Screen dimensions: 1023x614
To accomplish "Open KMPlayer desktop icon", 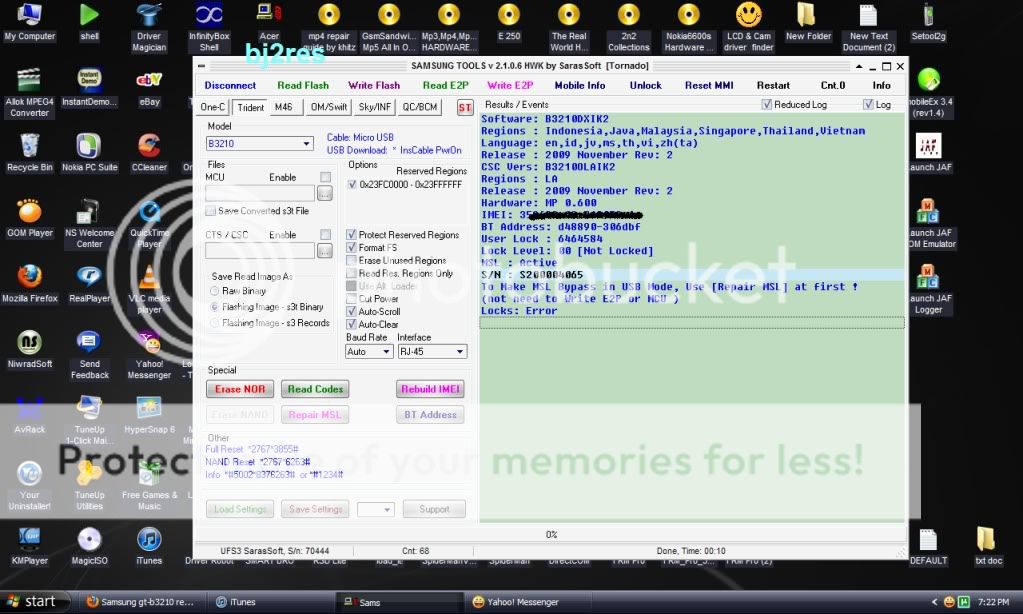I will (x=29, y=546).
